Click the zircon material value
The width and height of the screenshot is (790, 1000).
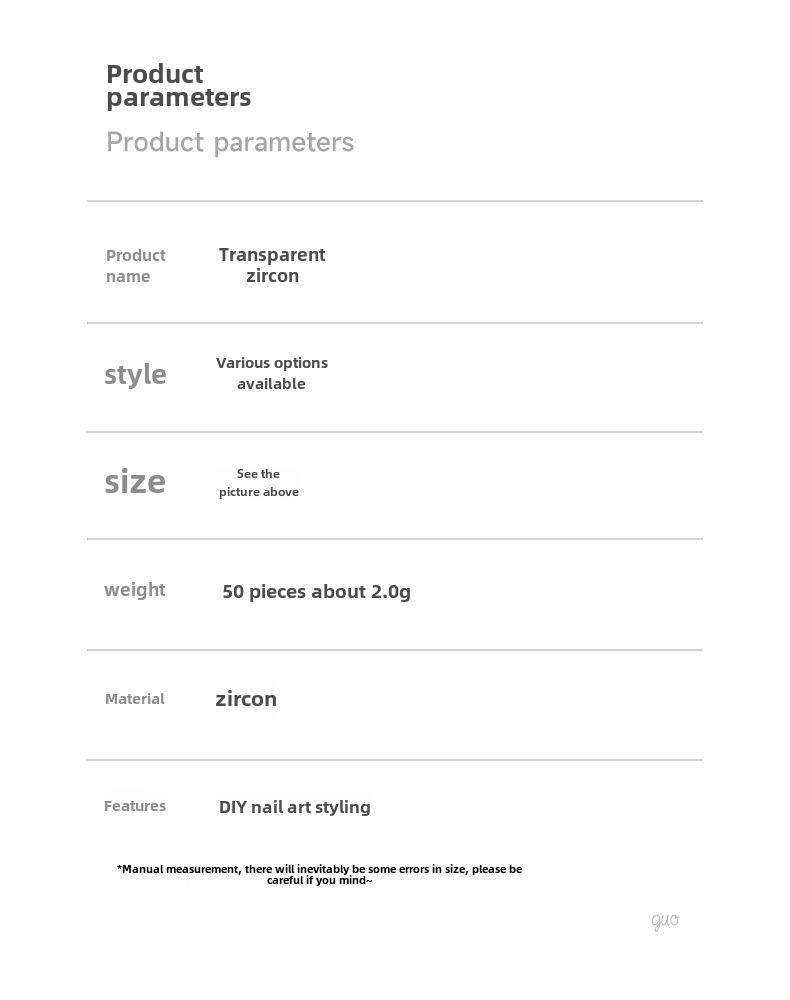(246, 699)
